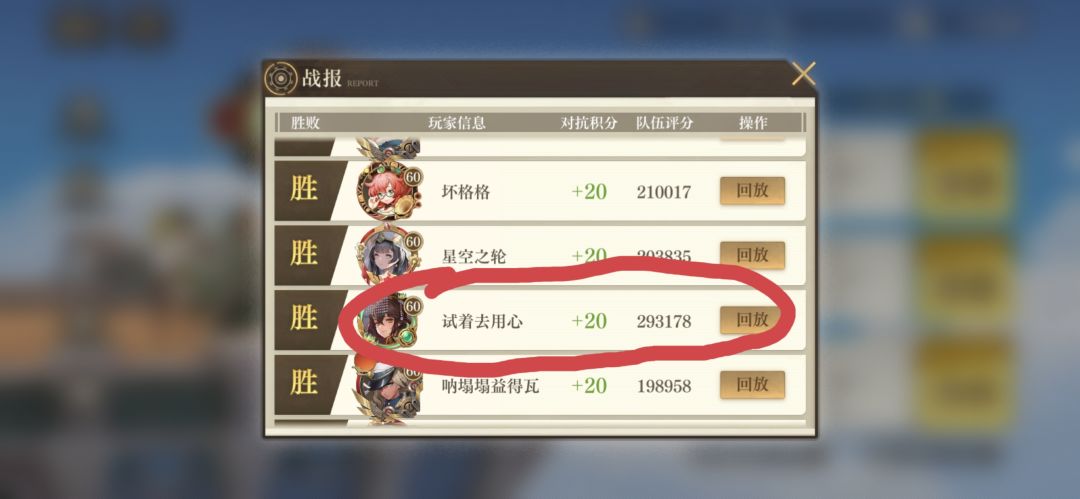Close the 战报 report dialog
Image resolution: width=1080 pixels, height=499 pixels.
pos(803,74)
